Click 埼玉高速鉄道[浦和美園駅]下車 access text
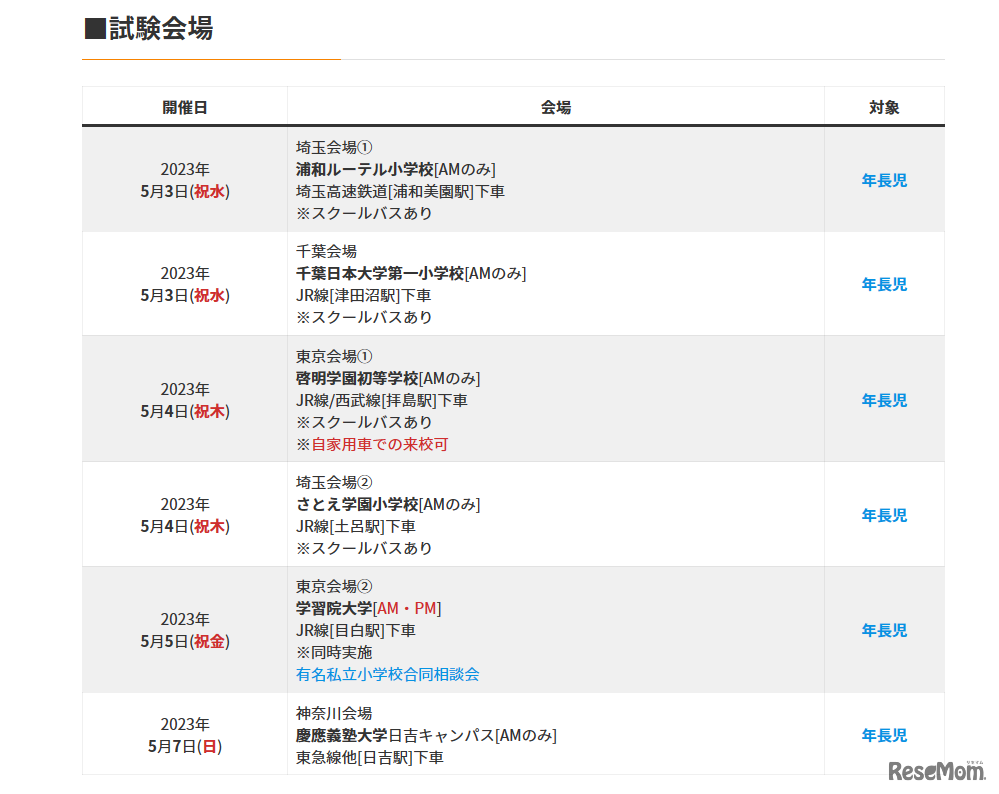The image size is (999, 794). pos(400,192)
